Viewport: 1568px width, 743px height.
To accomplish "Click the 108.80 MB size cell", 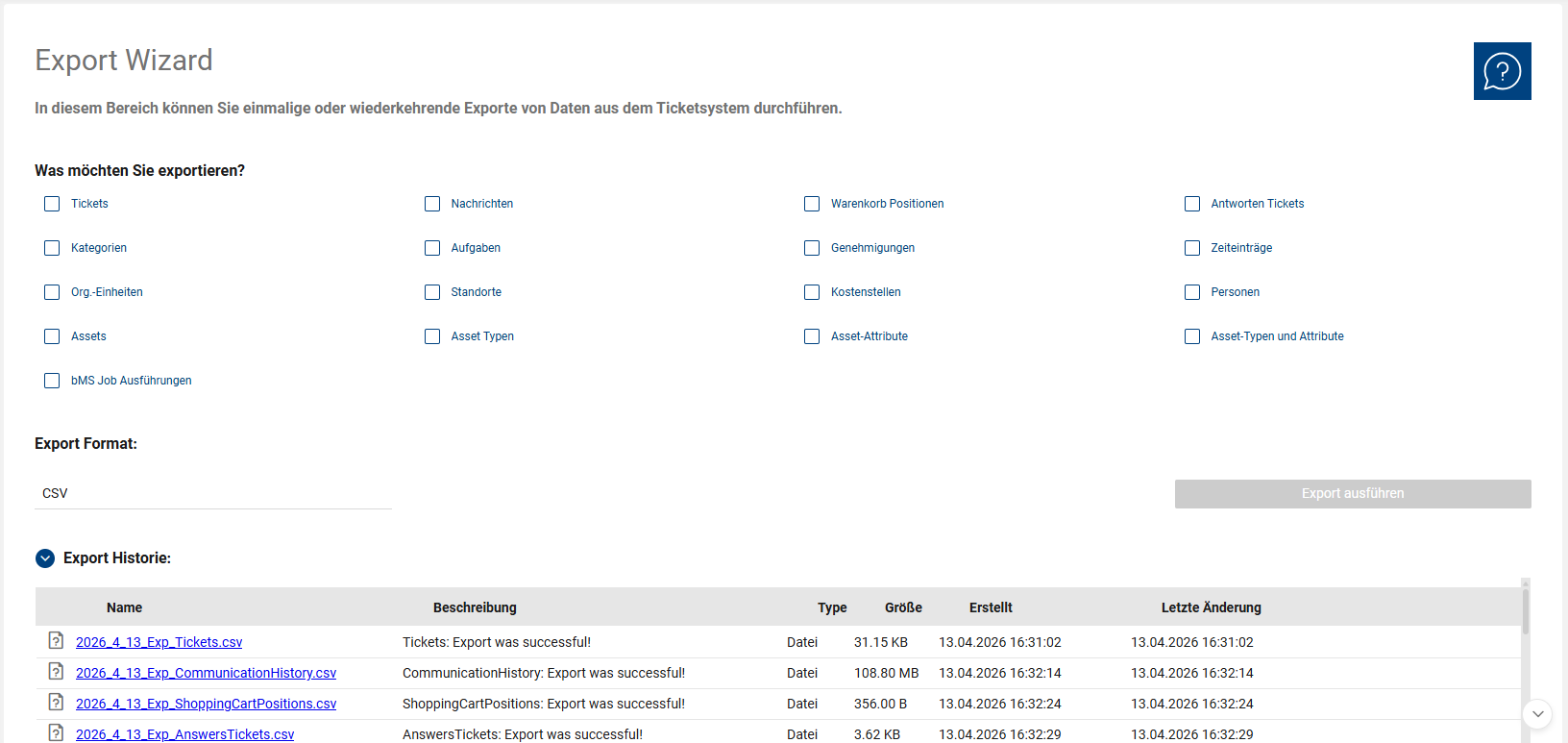I will click(x=887, y=673).
